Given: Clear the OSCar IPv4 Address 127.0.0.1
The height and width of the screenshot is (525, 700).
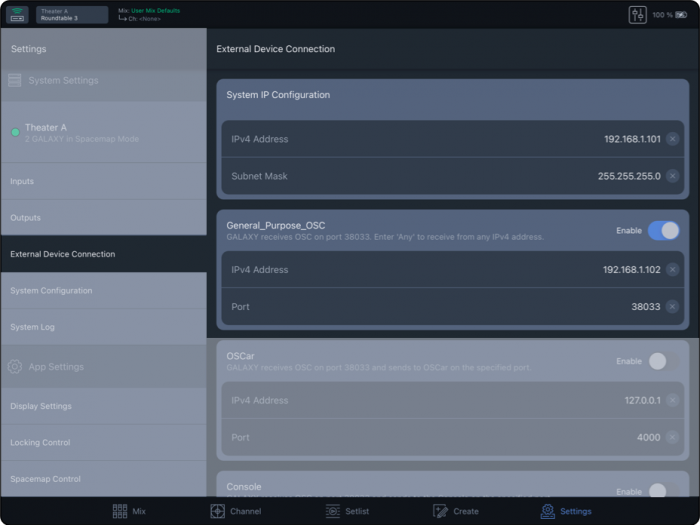Looking at the screenshot, I should click(x=672, y=400).
